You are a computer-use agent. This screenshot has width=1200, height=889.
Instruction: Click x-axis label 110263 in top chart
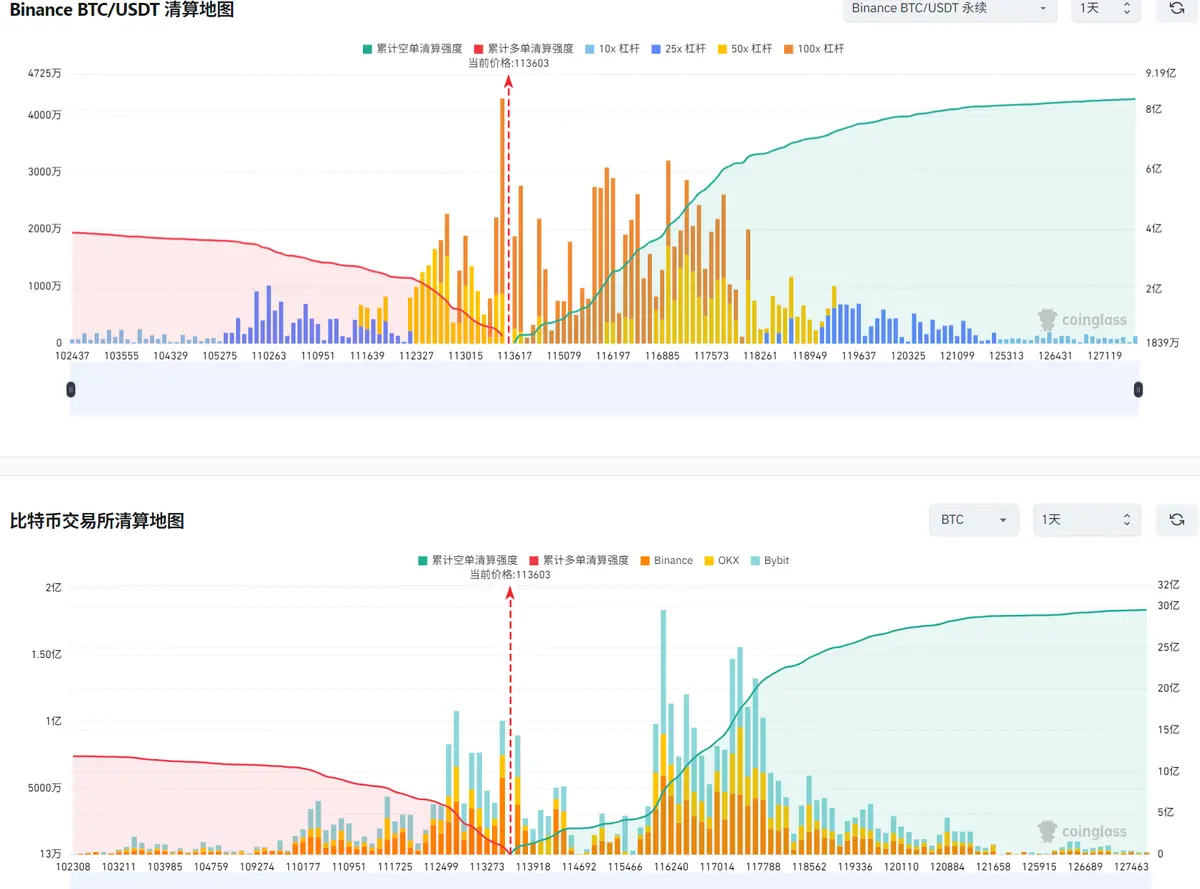pos(268,356)
